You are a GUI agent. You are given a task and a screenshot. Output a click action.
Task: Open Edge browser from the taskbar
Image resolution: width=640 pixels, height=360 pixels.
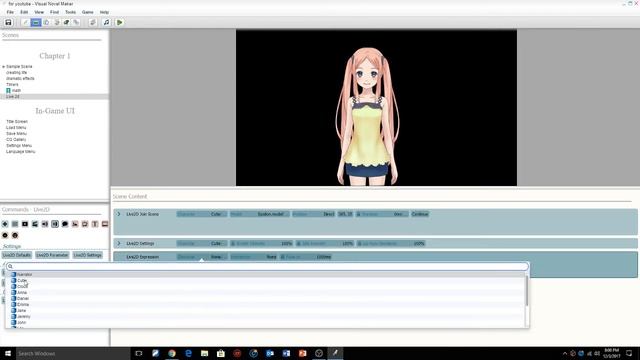pyautogui.click(x=188, y=353)
